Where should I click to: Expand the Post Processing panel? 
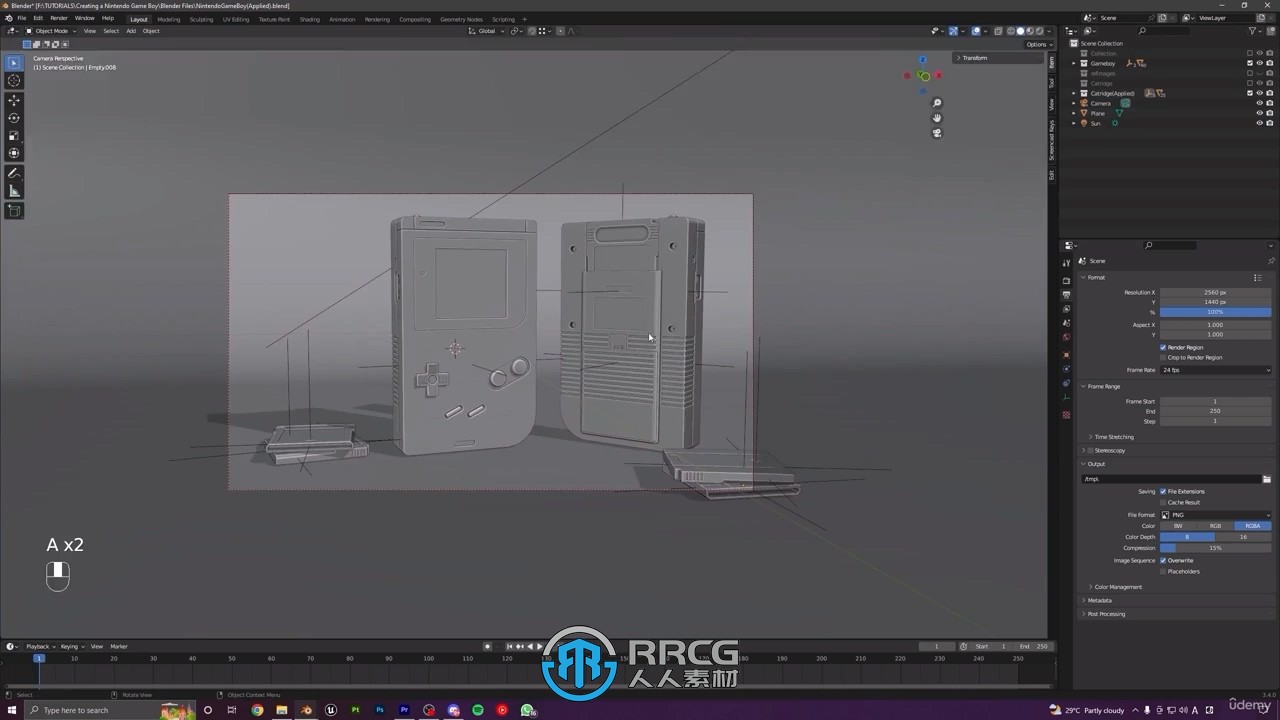point(1106,614)
